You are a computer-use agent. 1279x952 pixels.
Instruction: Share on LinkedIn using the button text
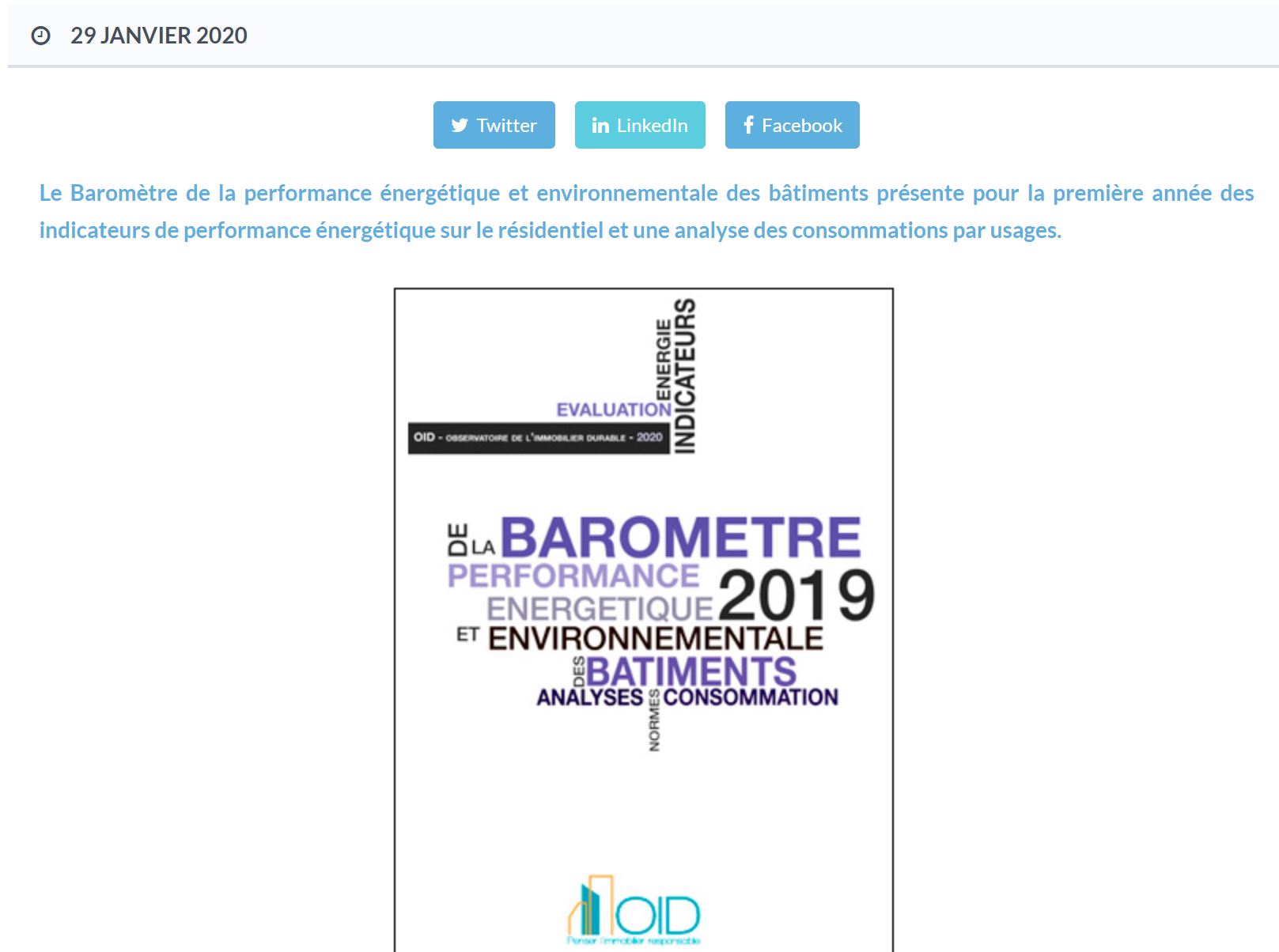652,126
